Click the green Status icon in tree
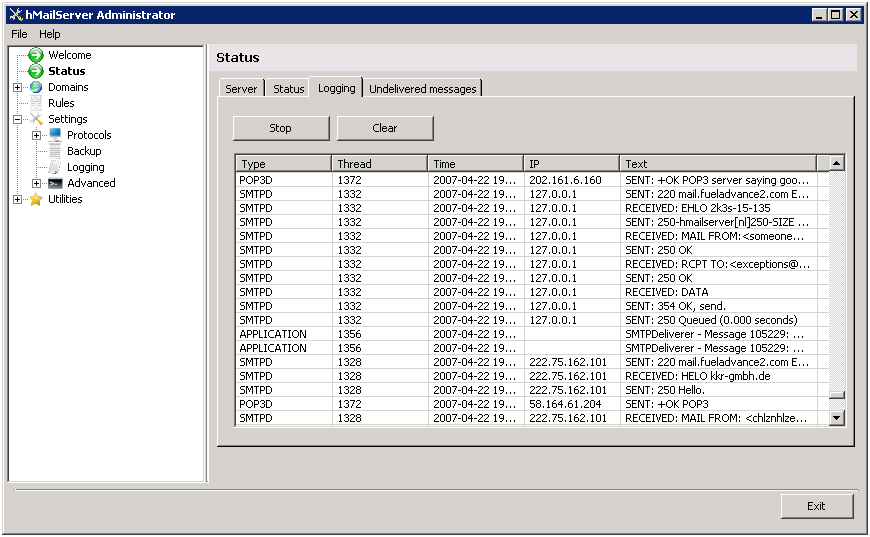The image size is (870, 537). (36, 71)
